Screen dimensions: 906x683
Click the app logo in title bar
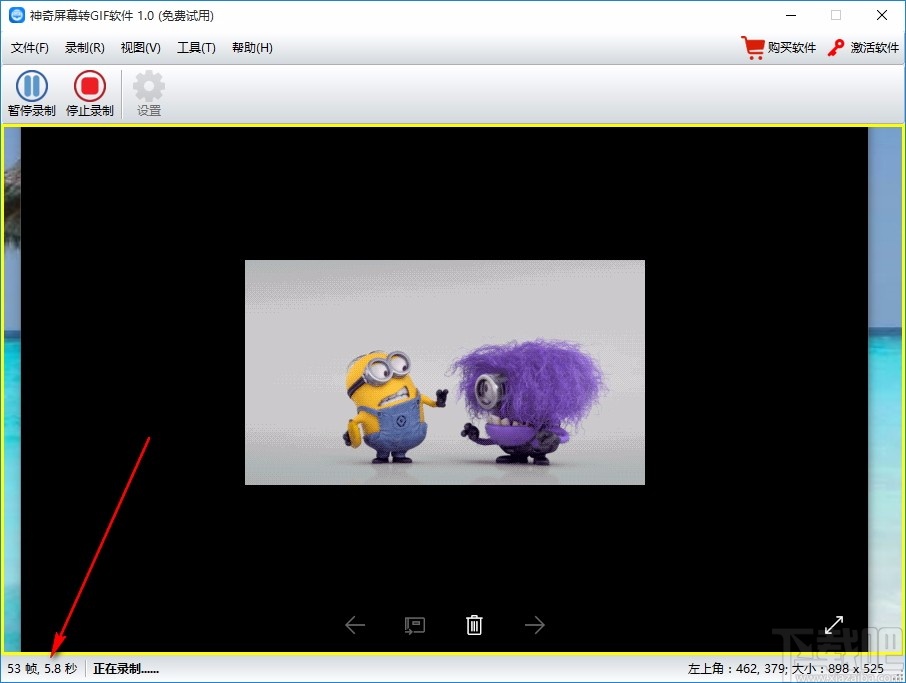click(x=17, y=16)
